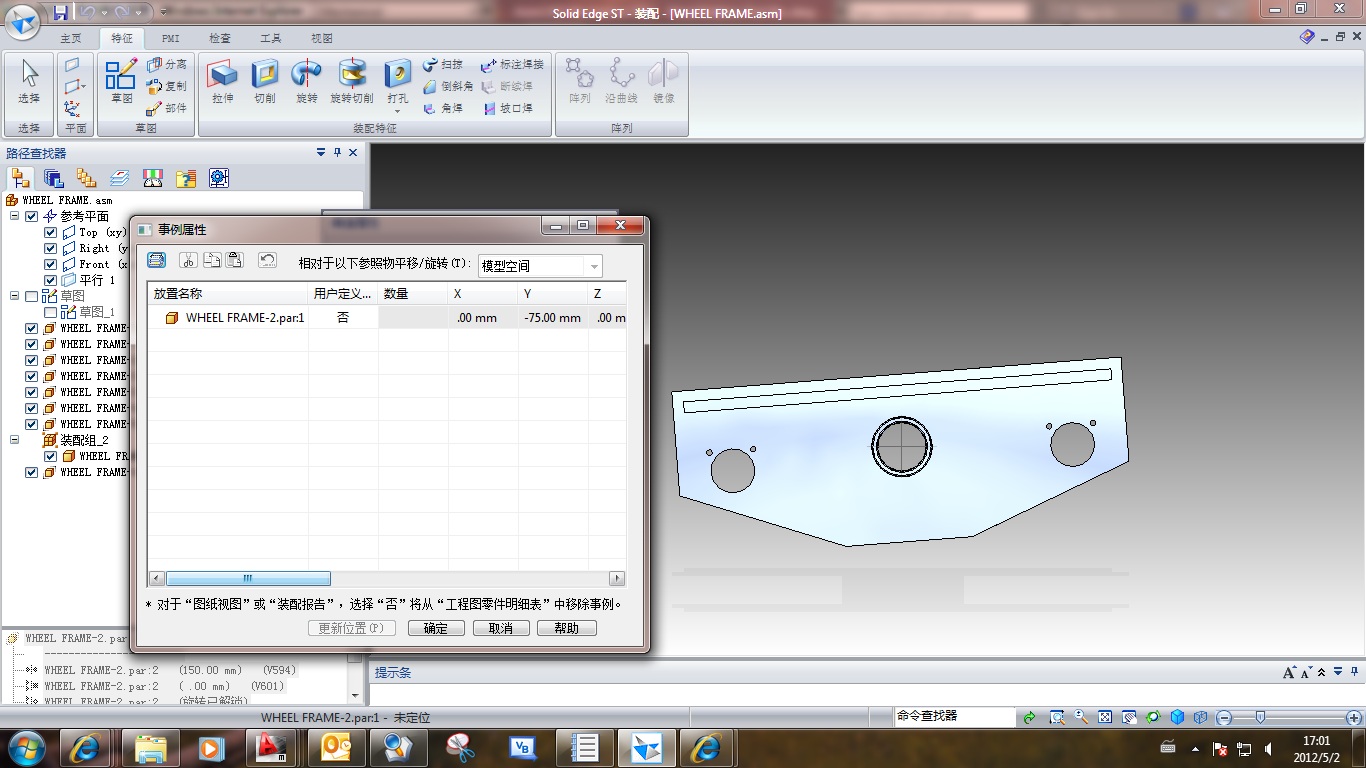Uncheck the Right plane checkbox

pos(51,248)
